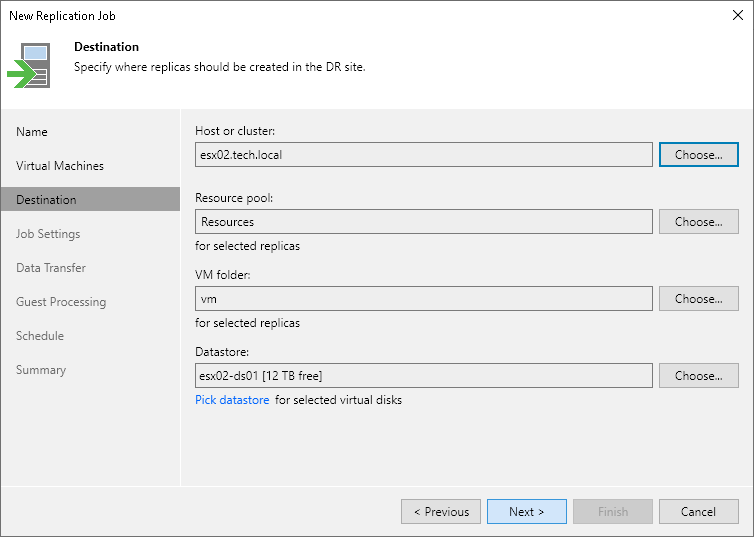Switch to the Job Settings step
754x537 pixels.
tap(48, 234)
